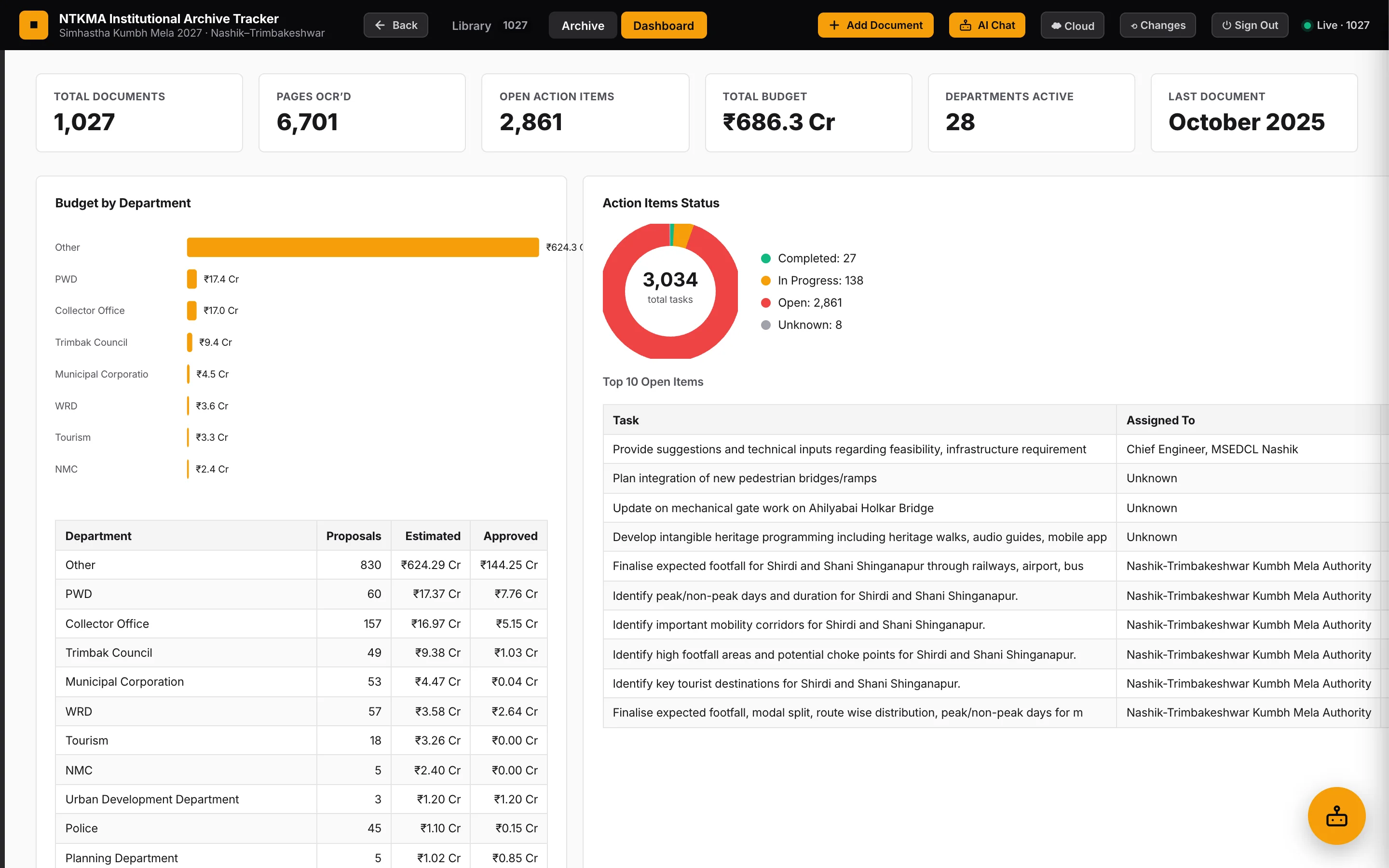The height and width of the screenshot is (868, 1389).
Task: Click the 3,034 total tasks donut center
Action: [670, 287]
